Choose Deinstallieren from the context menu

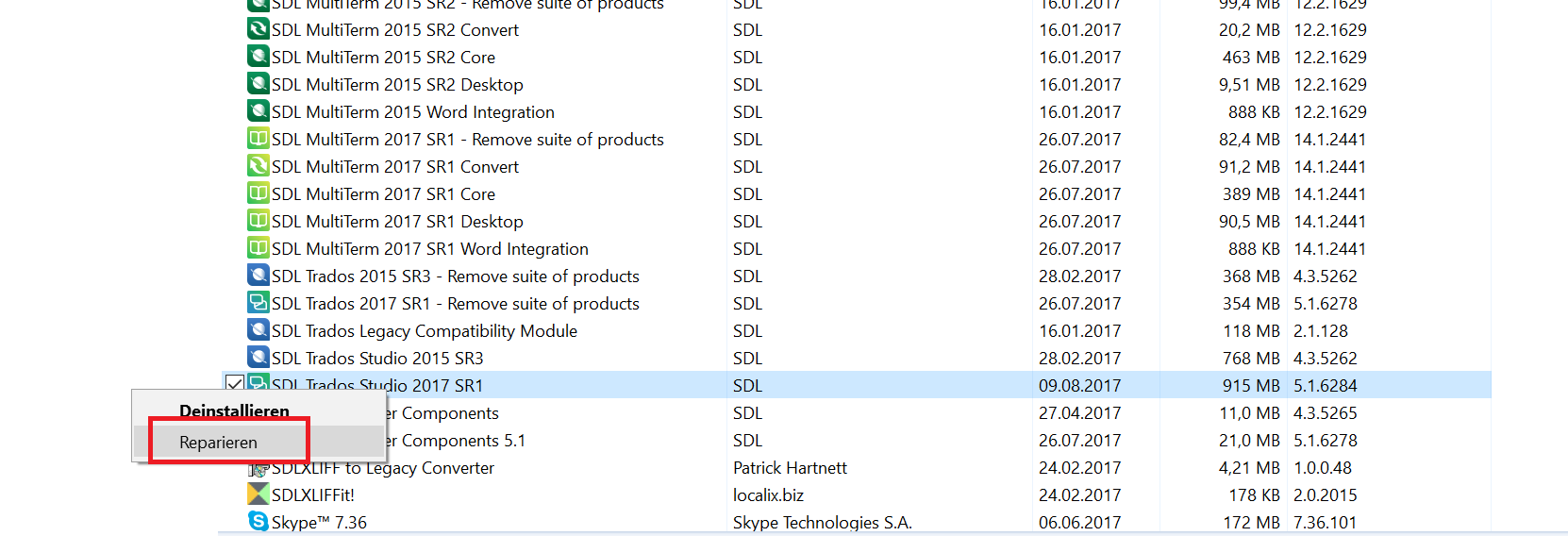[x=234, y=410]
